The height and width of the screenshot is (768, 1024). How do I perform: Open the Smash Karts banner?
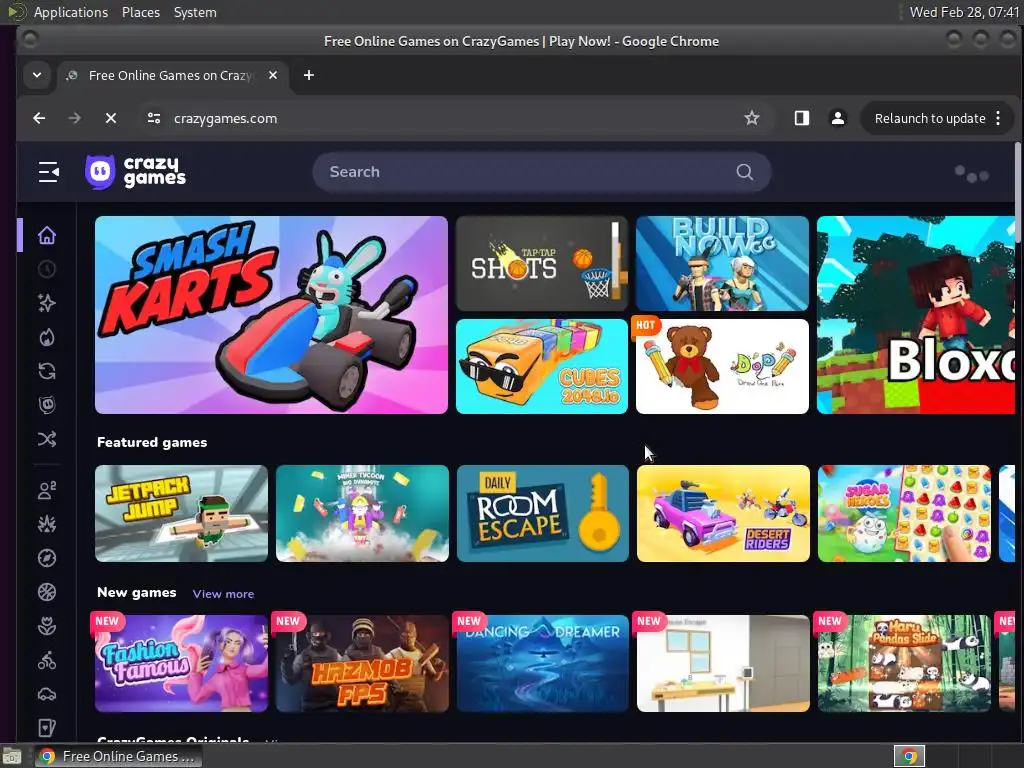(271, 315)
